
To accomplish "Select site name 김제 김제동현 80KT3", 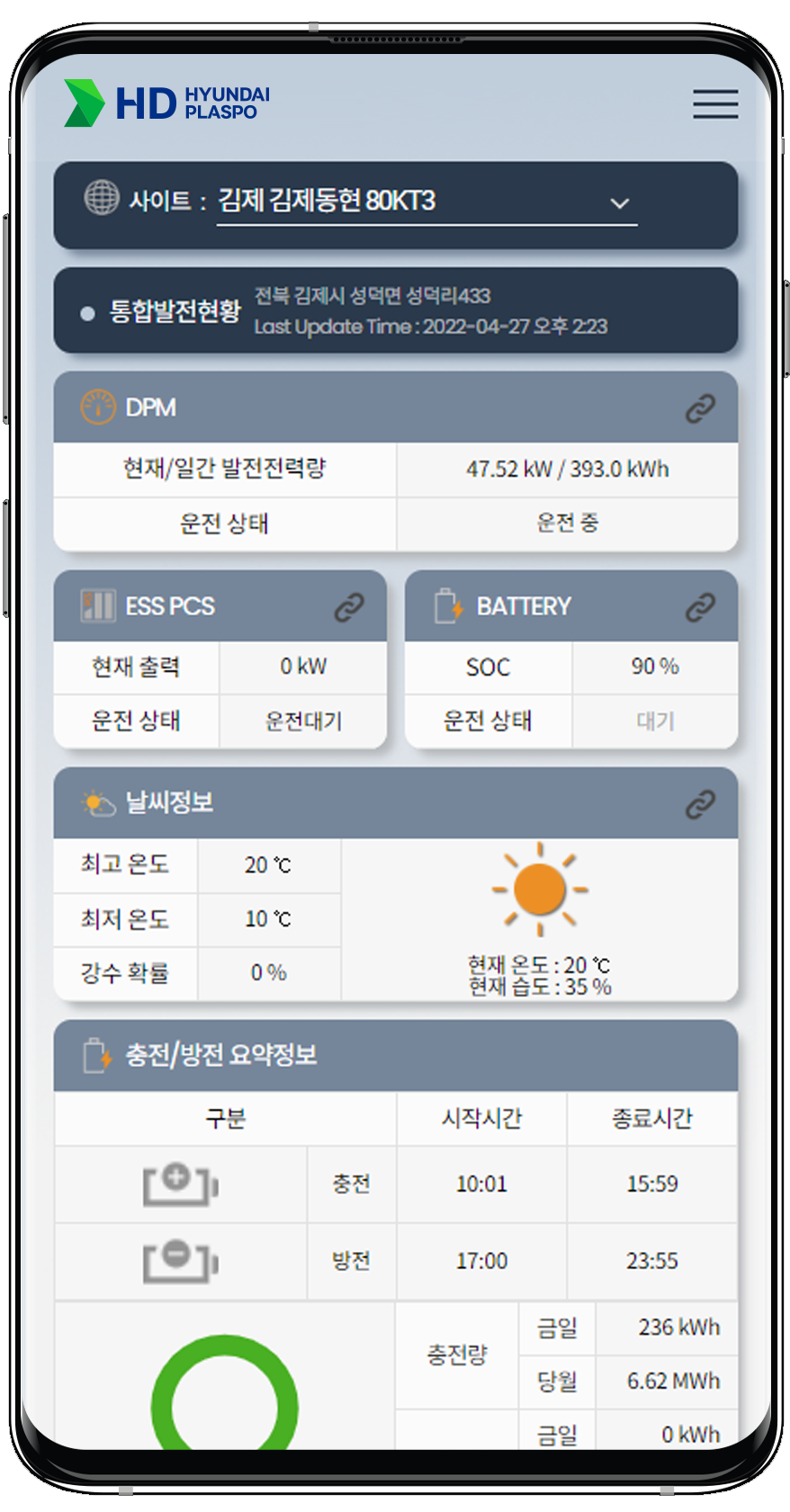I will 327,200.
